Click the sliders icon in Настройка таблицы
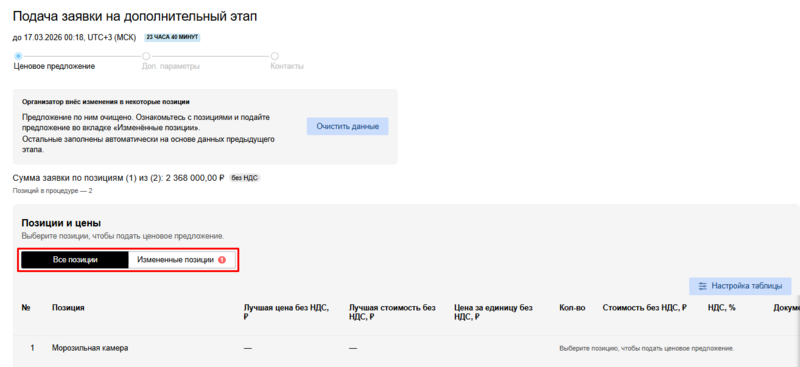This screenshot has height=367, width=800. [x=703, y=286]
